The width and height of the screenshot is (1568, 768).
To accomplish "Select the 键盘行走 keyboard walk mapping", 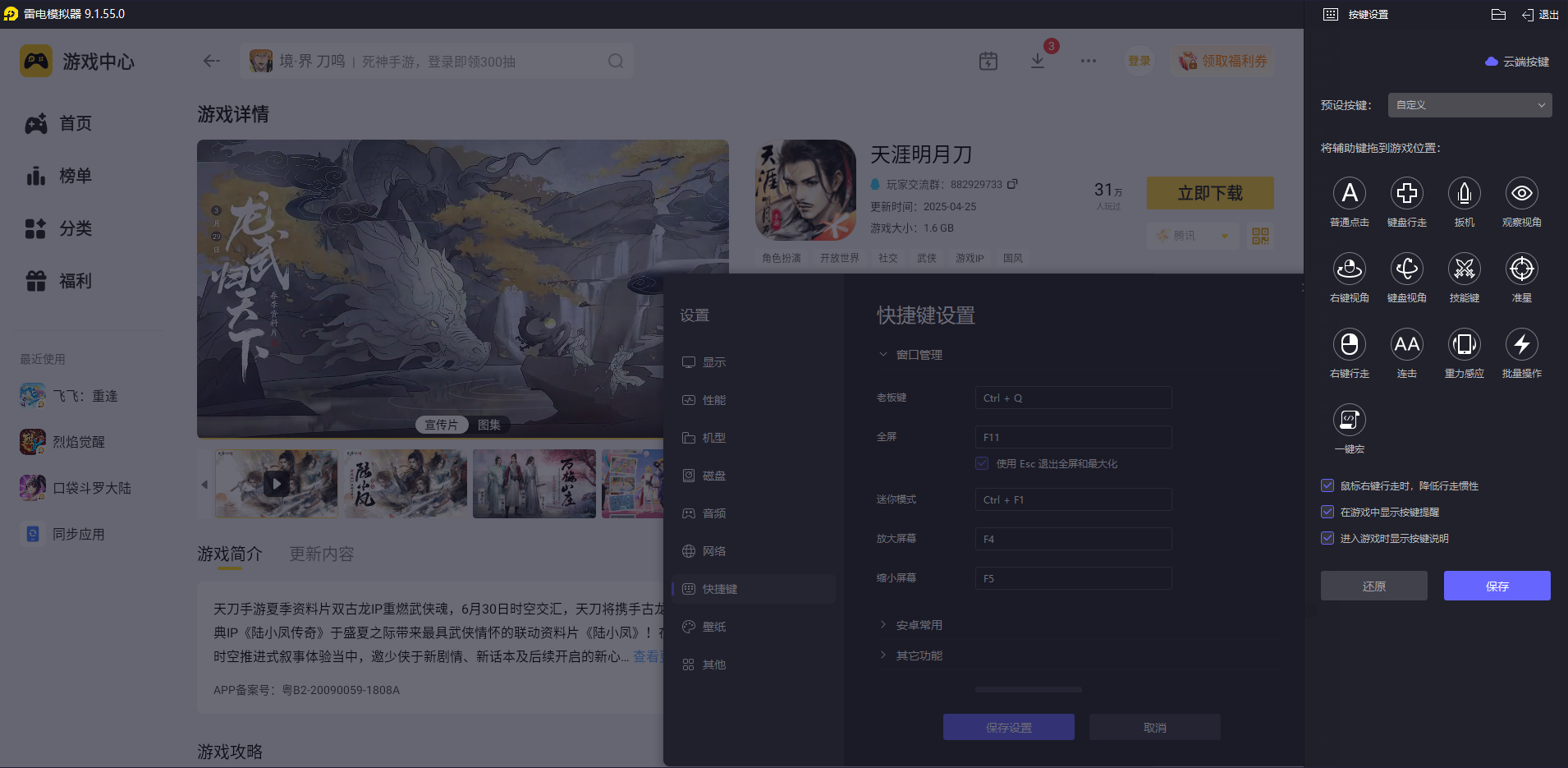I will (x=1407, y=195).
